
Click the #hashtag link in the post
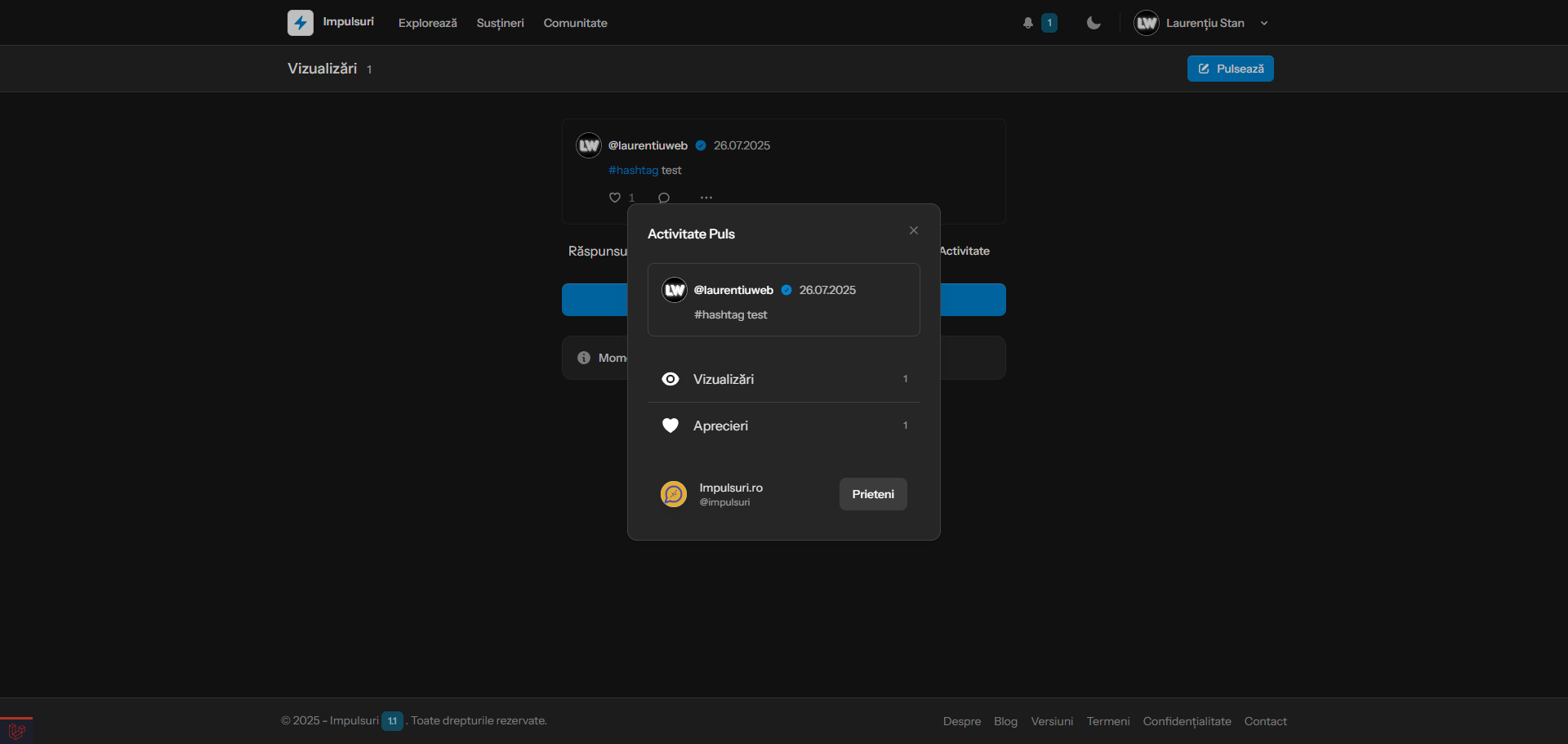click(x=633, y=170)
